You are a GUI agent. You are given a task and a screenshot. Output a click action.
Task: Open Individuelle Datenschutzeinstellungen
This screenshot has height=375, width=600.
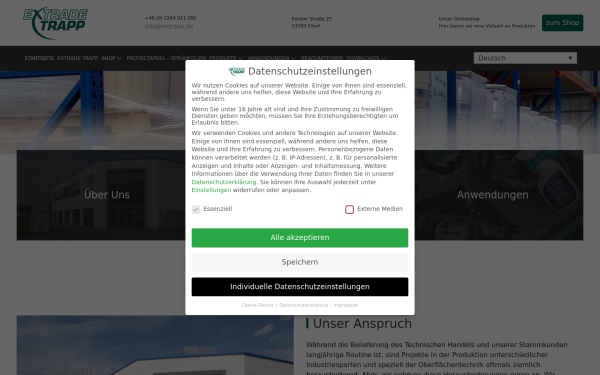(300, 287)
